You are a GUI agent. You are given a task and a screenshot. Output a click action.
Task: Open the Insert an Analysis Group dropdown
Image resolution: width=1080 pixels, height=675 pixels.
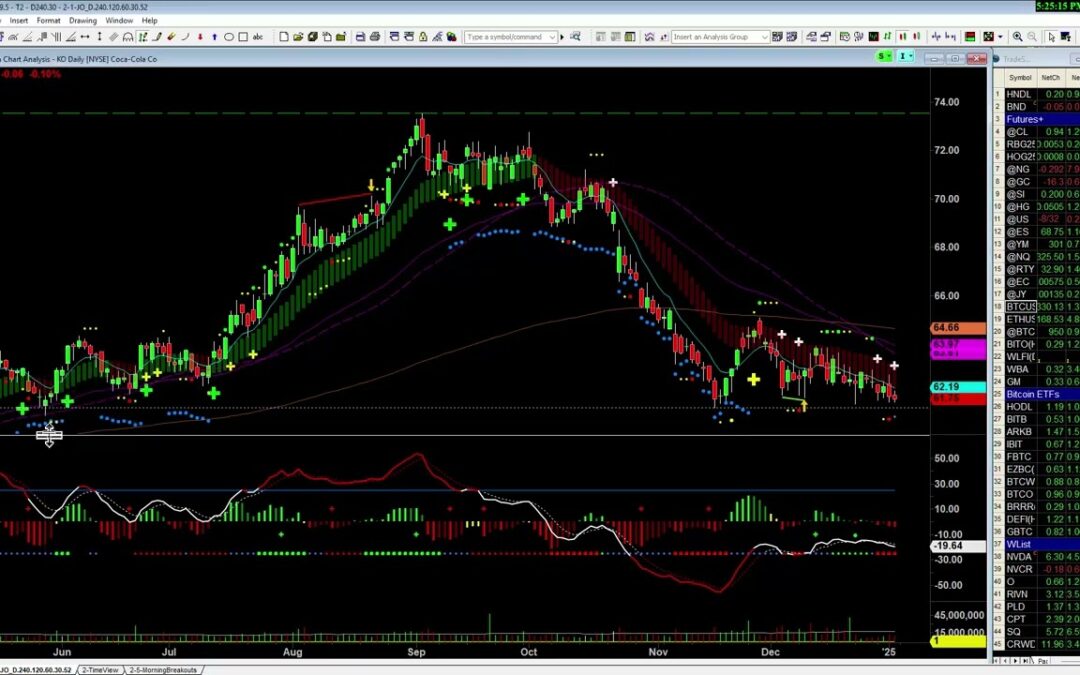tap(765, 37)
